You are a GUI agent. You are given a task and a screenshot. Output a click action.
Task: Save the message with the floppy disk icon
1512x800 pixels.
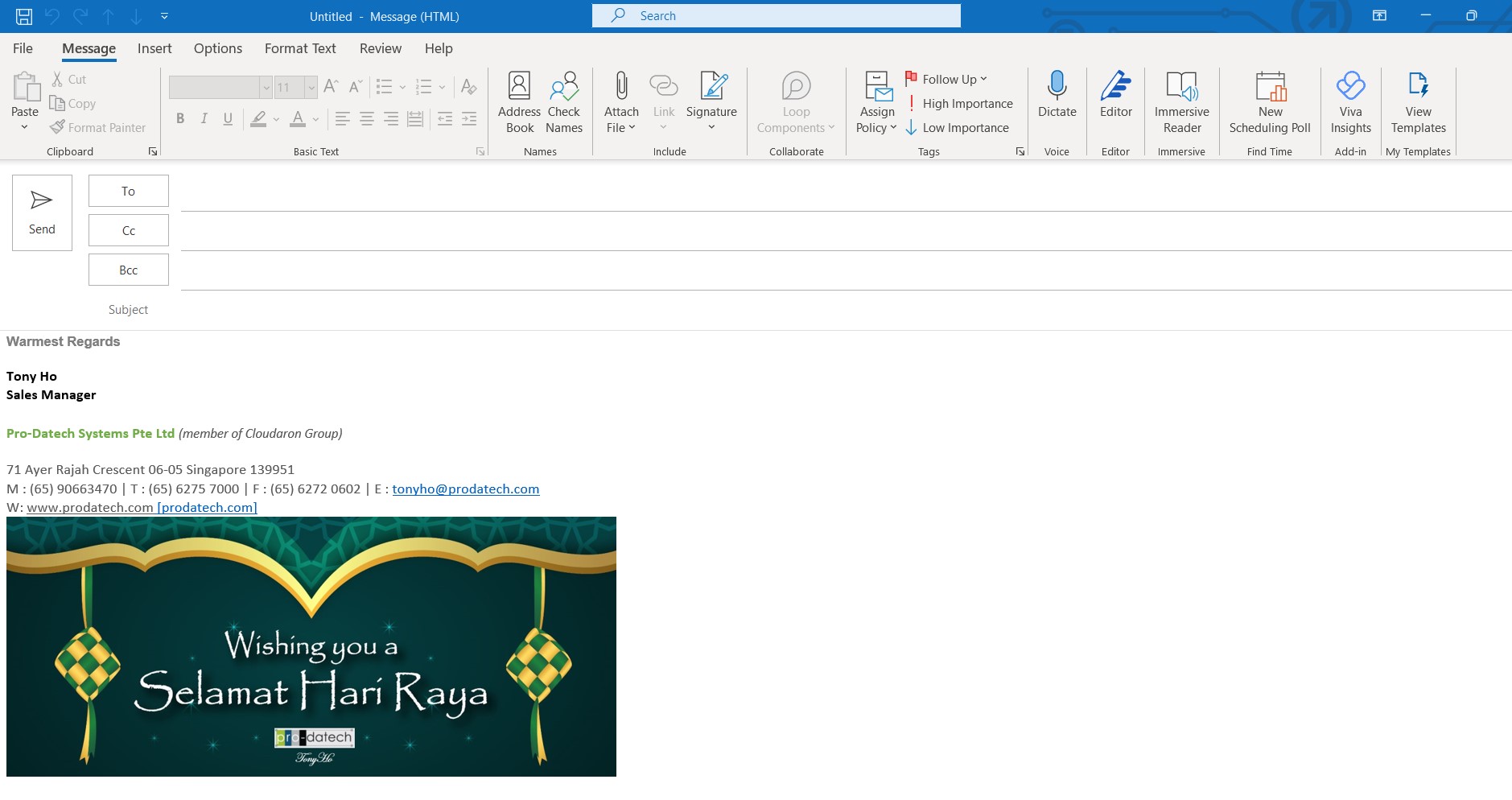(x=24, y=16)
